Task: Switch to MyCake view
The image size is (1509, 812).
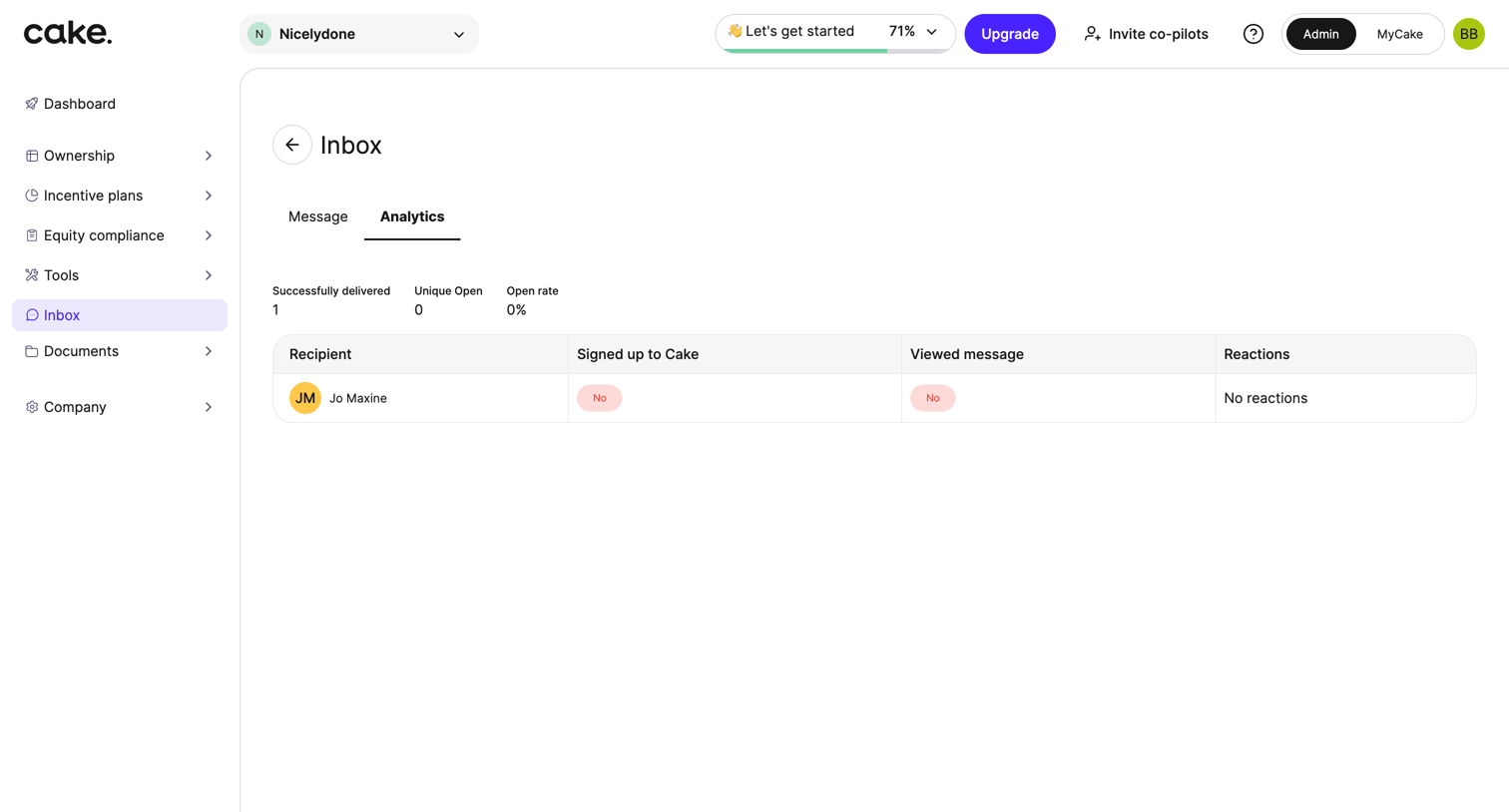Action: [x=1399, y=34]
